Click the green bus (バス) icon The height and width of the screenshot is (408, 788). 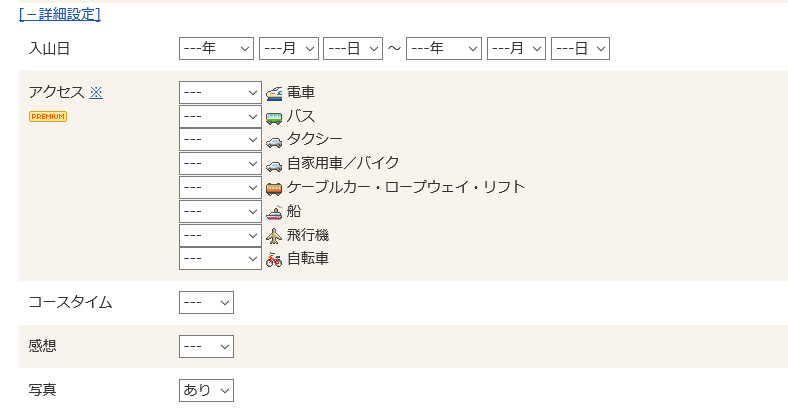pyautogui.click(x=274, y=118)
